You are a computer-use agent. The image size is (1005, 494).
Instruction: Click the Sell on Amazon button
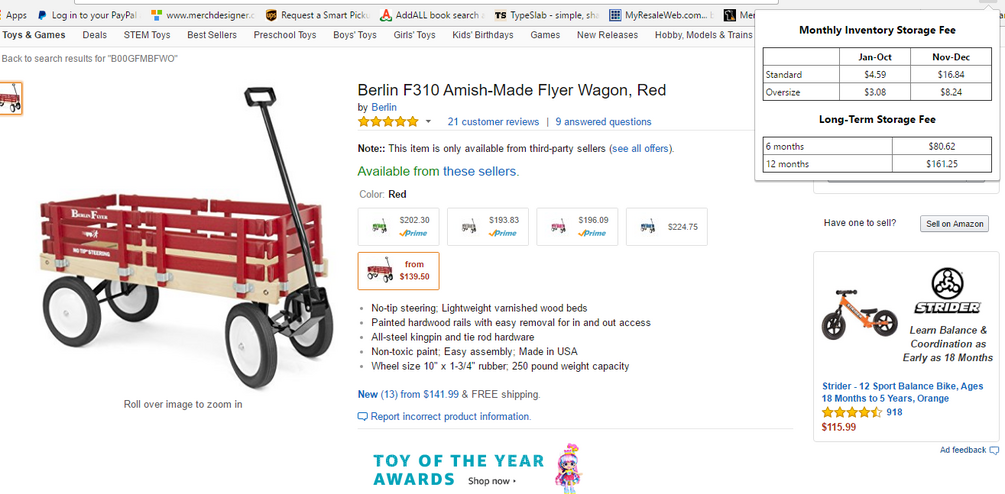(954, 224)
